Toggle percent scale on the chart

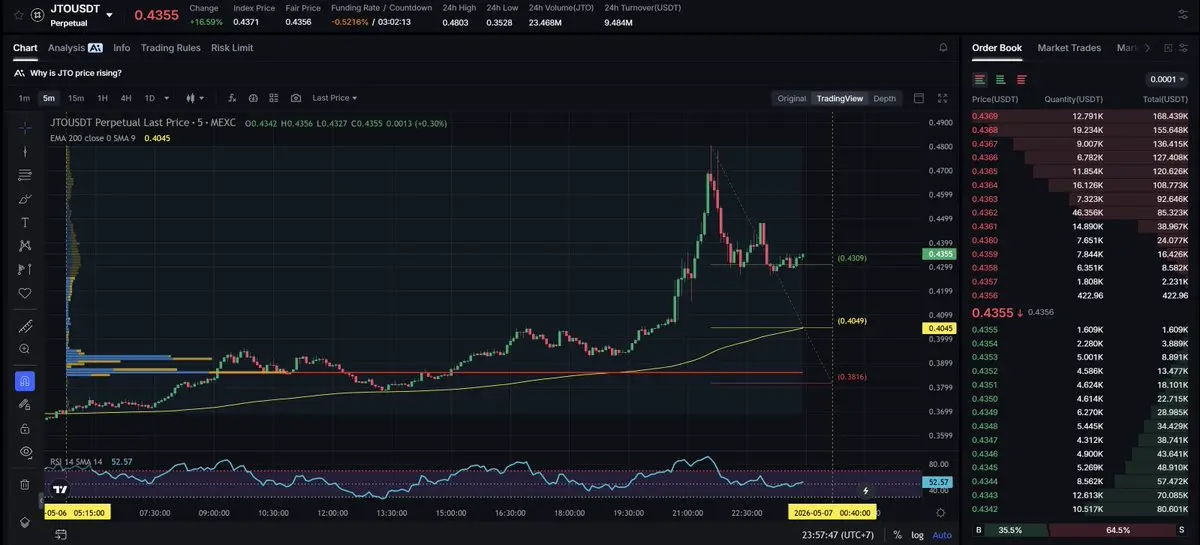(x=898, y=535)
